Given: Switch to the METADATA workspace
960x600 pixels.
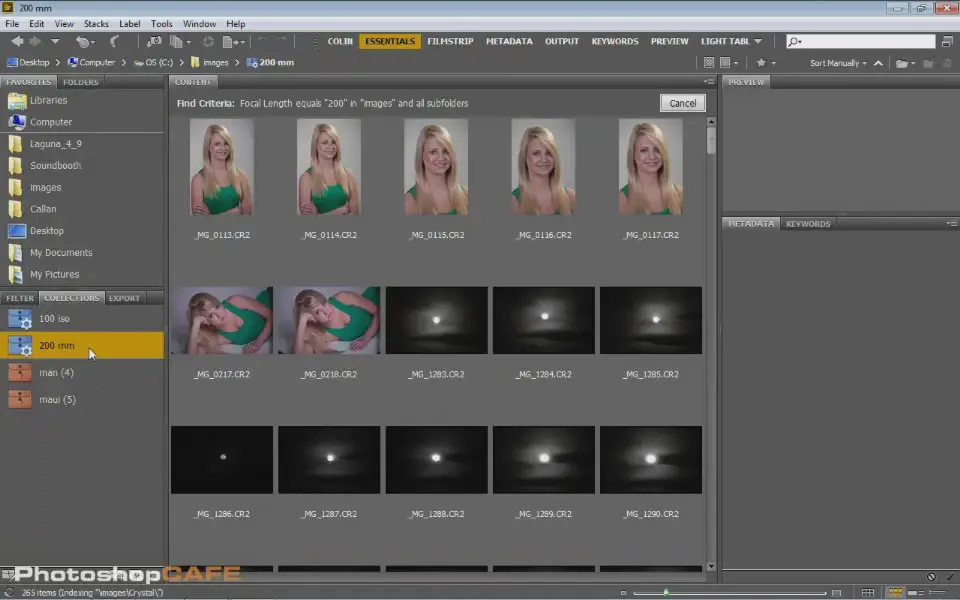Looking at the screenshot, I should [x=509, y=41].
